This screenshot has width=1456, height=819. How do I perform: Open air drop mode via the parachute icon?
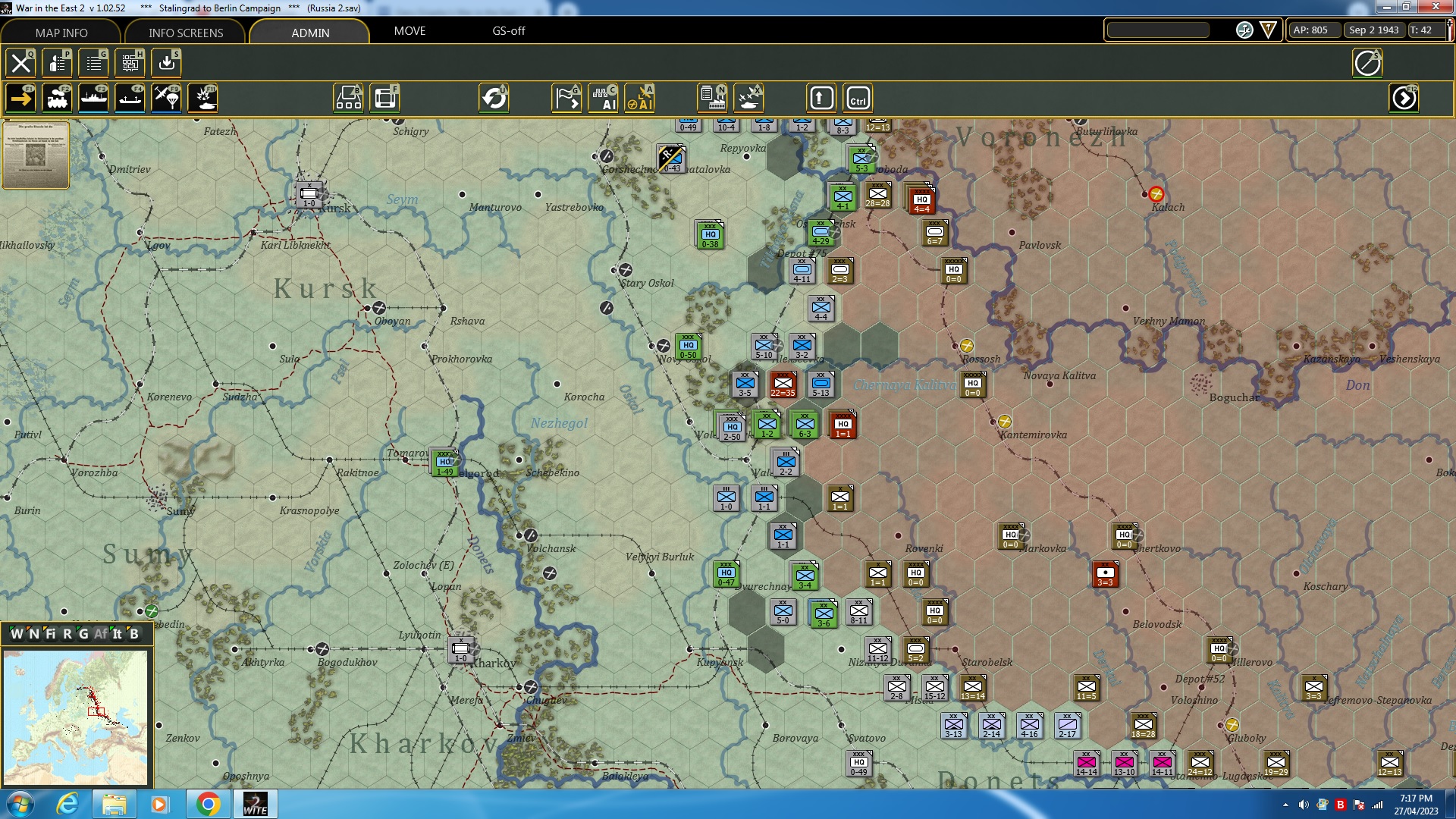(x=166, y=97)
